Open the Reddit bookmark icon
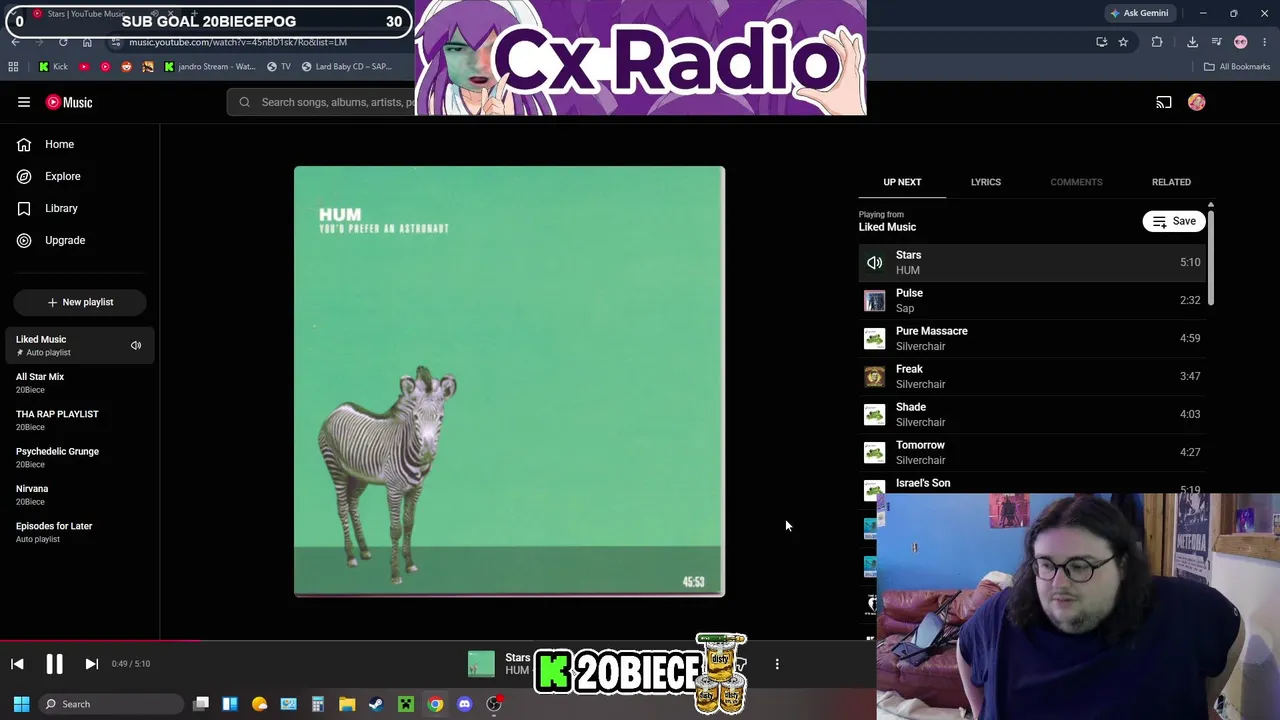This screenshot has height=720, width=1280. 126,67
